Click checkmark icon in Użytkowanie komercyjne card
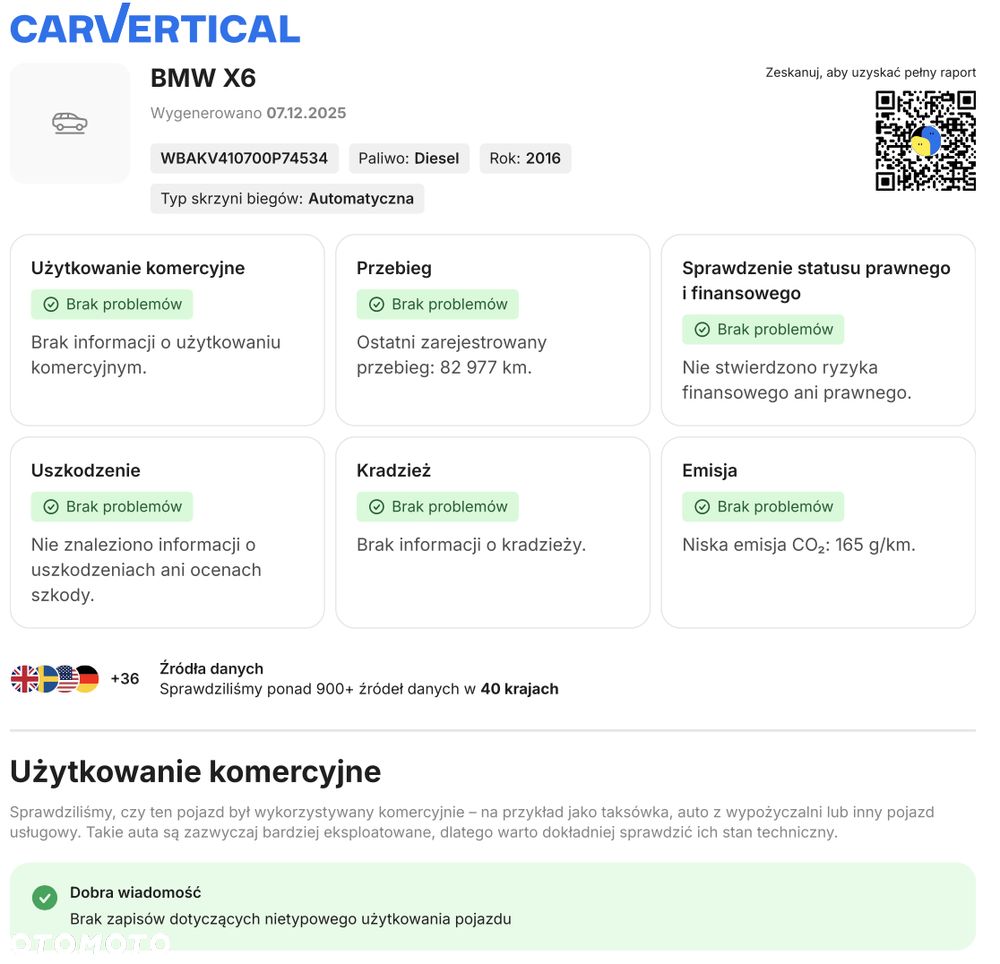Viewport: 1000px width, 964px height. pos(51,304)
